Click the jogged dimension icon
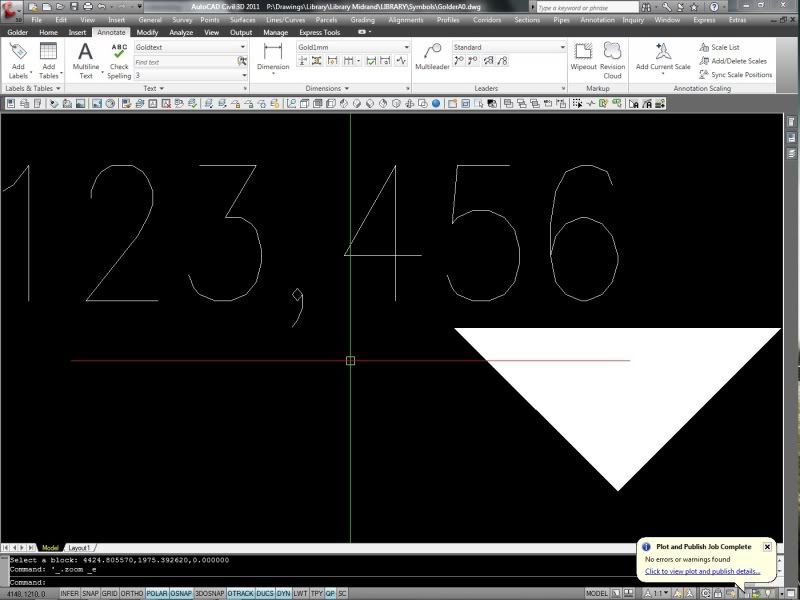This screenshot has height=600, width=800. tap(401, 61)
